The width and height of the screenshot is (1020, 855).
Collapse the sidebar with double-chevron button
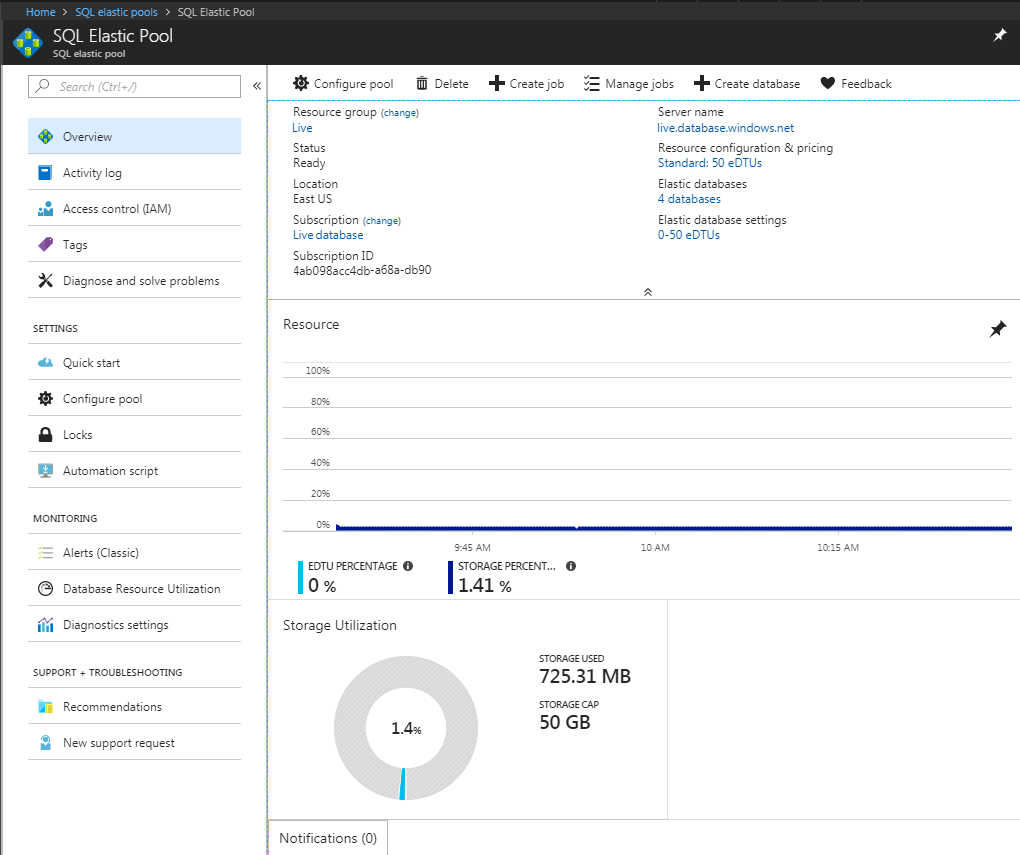click(x=257, y=86)
